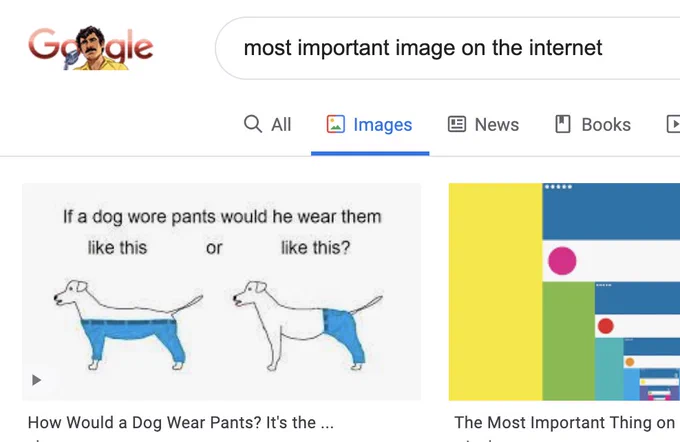680x442 pixels.
Task: Open the colorful recursive blocks image result
Action: coord(564,291)
